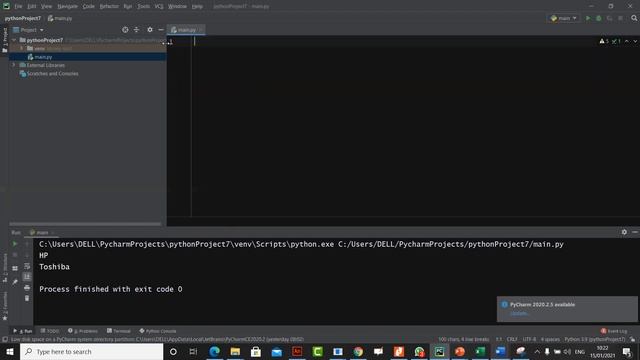The height and width of the screenshot is (360, 640).
Task: Open Refactor menu
Action: 109,6
